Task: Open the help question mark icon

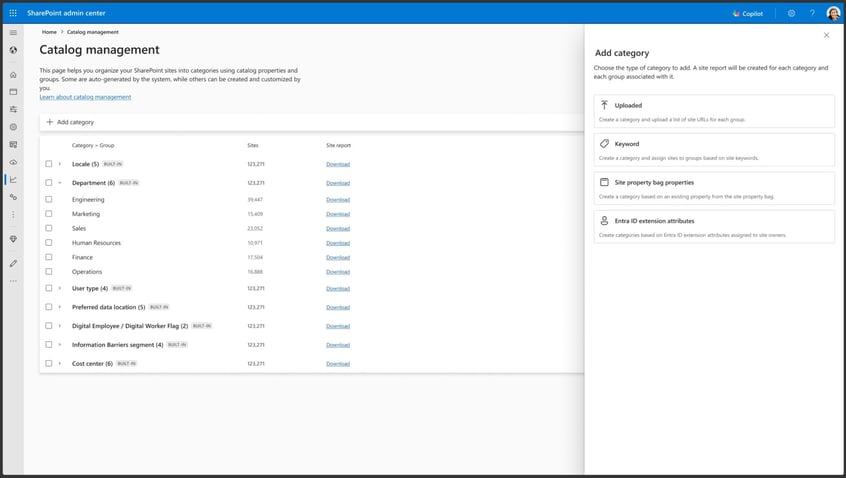Action: coord(811,13)
